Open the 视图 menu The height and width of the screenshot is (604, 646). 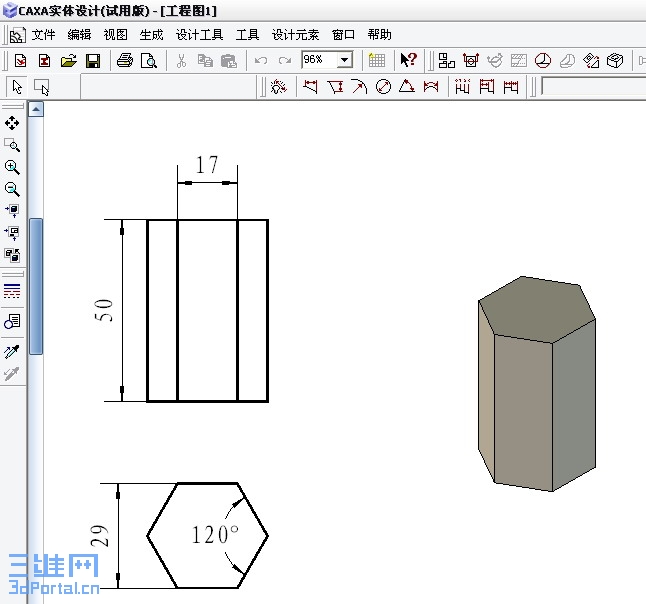(x=115, y=35)
